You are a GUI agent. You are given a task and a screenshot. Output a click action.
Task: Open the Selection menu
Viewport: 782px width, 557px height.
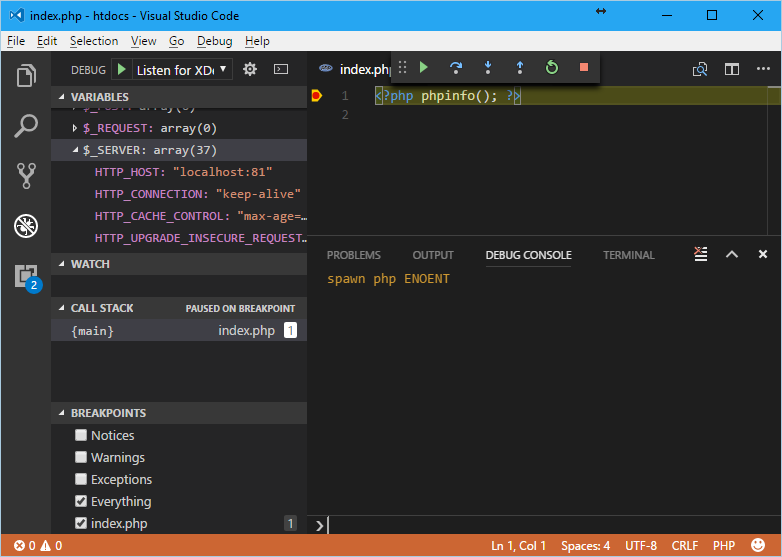click(x=94, y=41)
